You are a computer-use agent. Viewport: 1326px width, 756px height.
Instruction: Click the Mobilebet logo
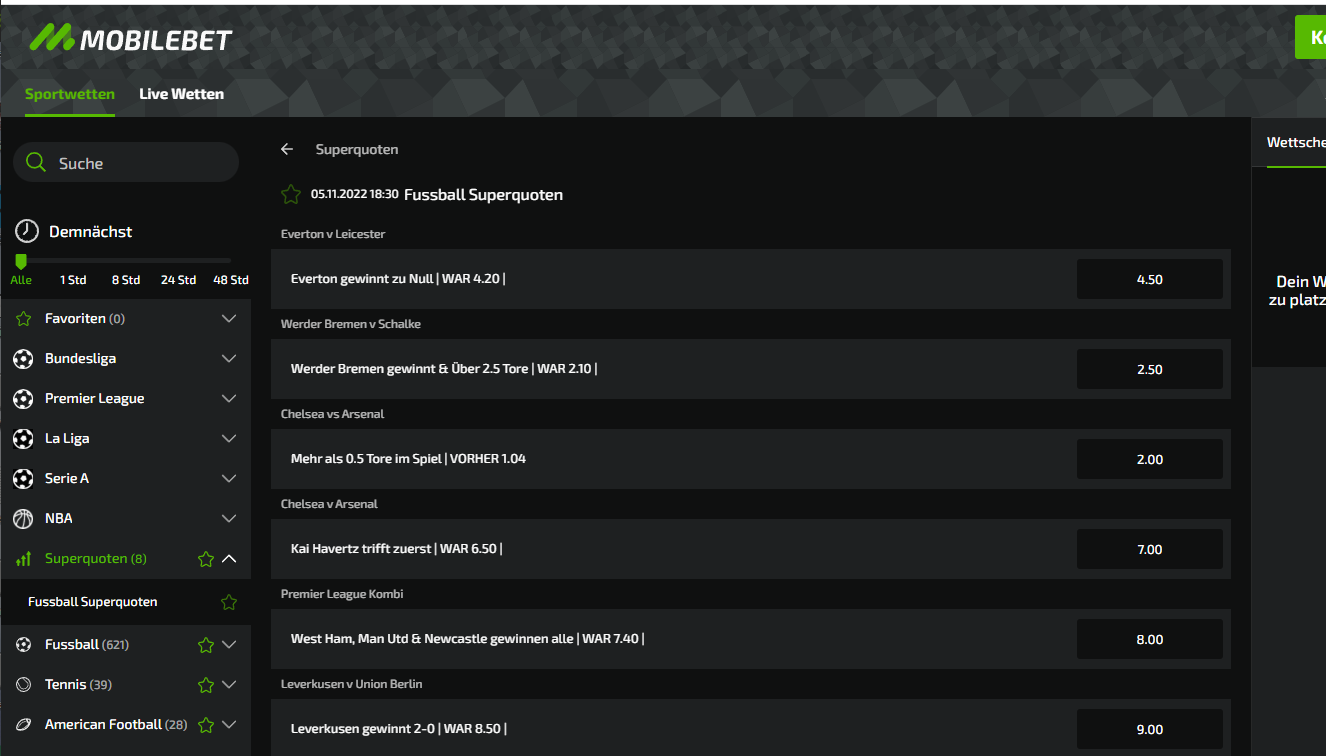[x=130, y=39]
